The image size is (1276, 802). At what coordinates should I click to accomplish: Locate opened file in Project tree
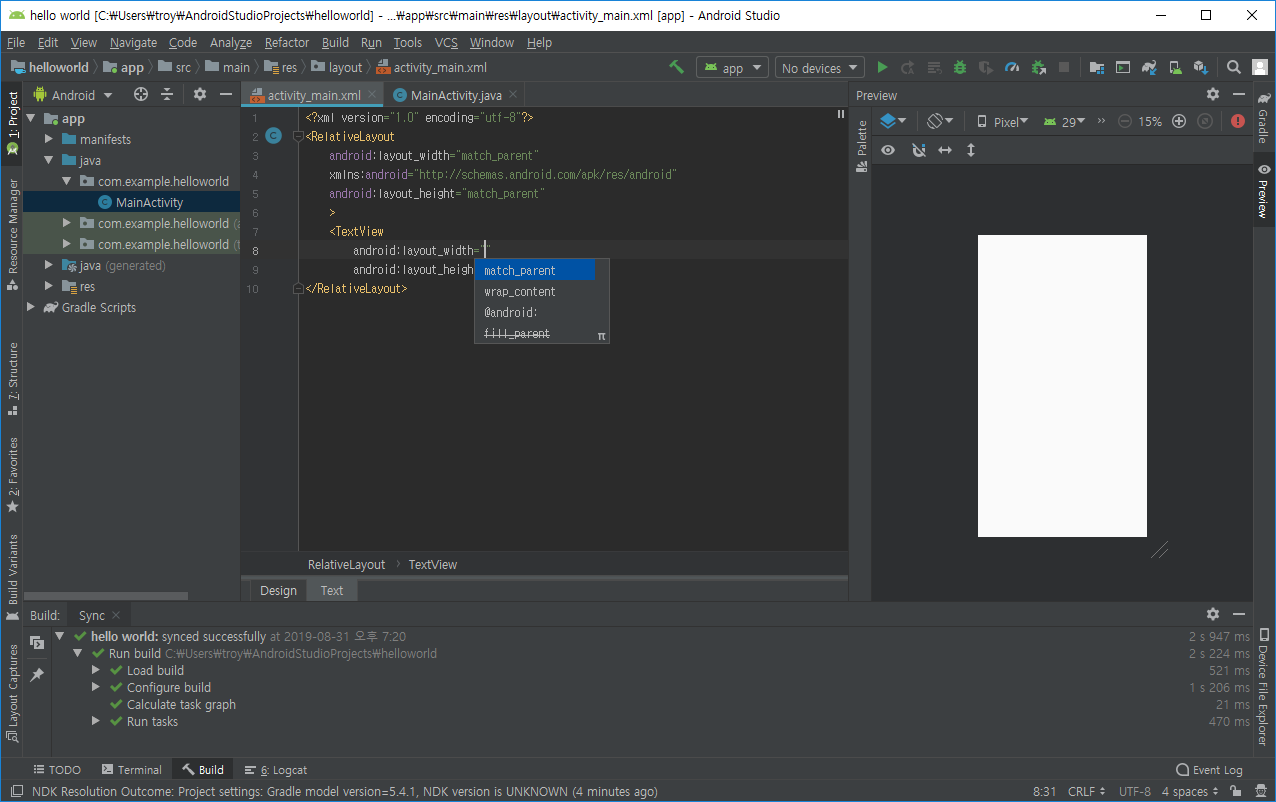pyautogui.click(x=141, y=94)
